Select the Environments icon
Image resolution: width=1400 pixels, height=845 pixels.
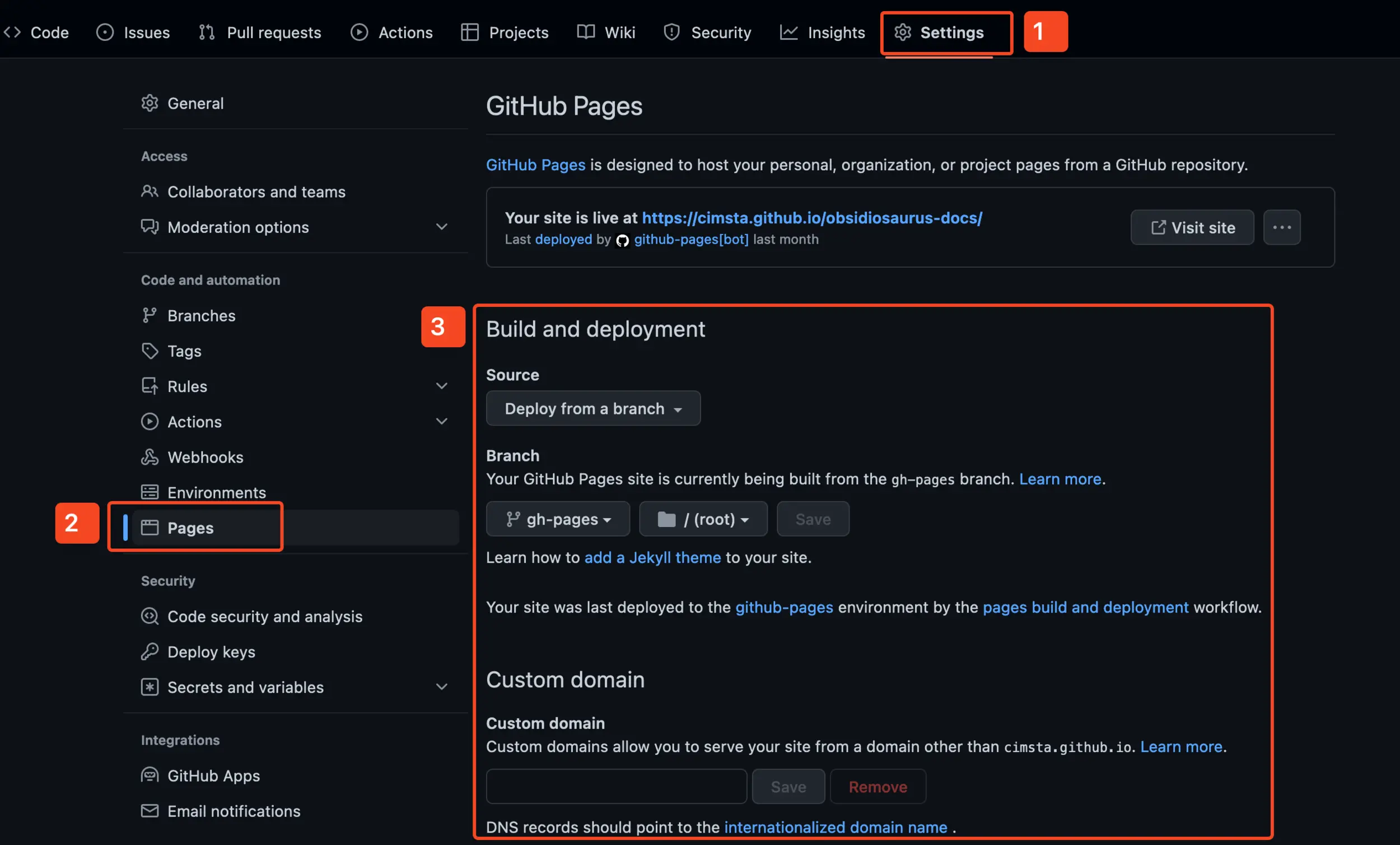pos(150,492)
